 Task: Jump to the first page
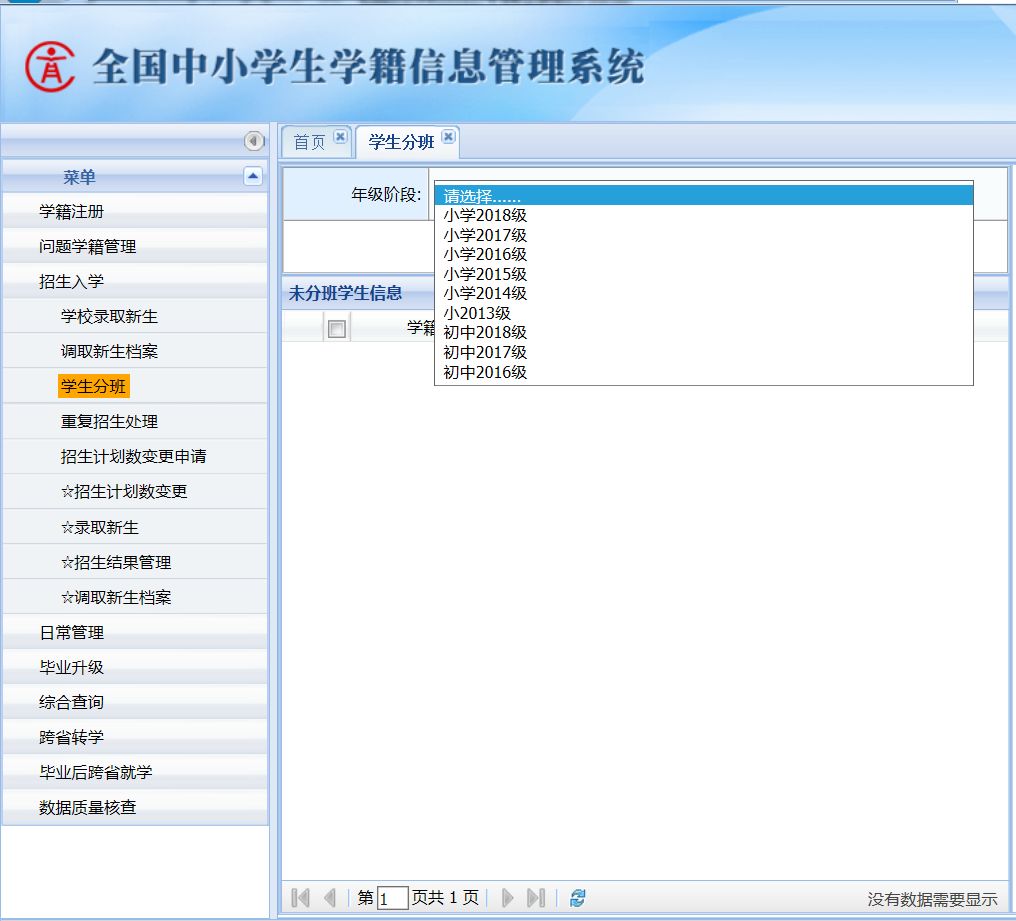pyautogui.click(x=299, y=897)
